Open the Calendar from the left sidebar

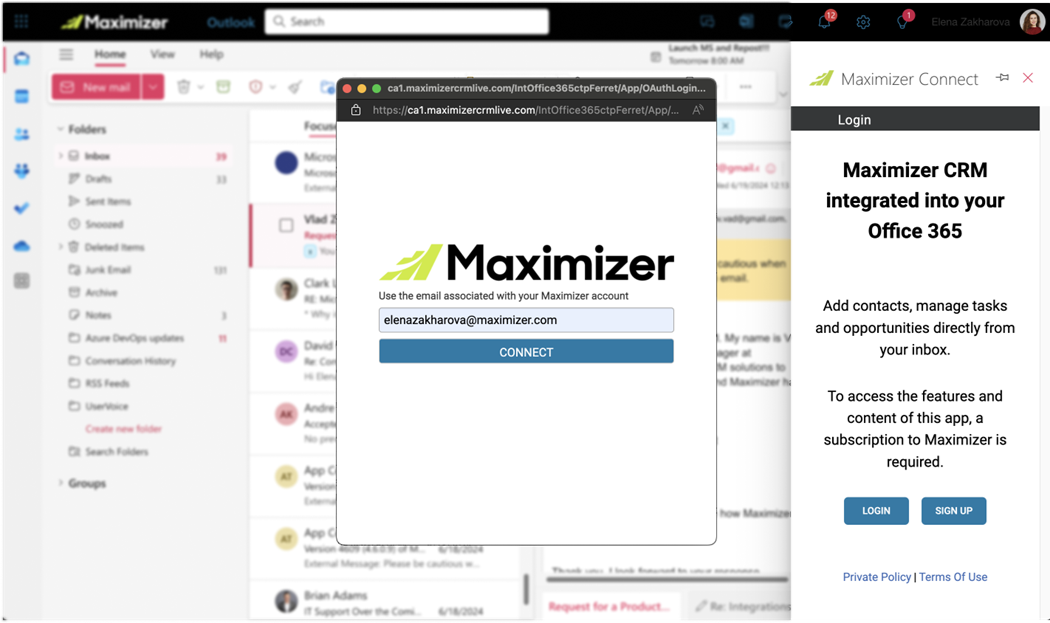pos(22,95)
